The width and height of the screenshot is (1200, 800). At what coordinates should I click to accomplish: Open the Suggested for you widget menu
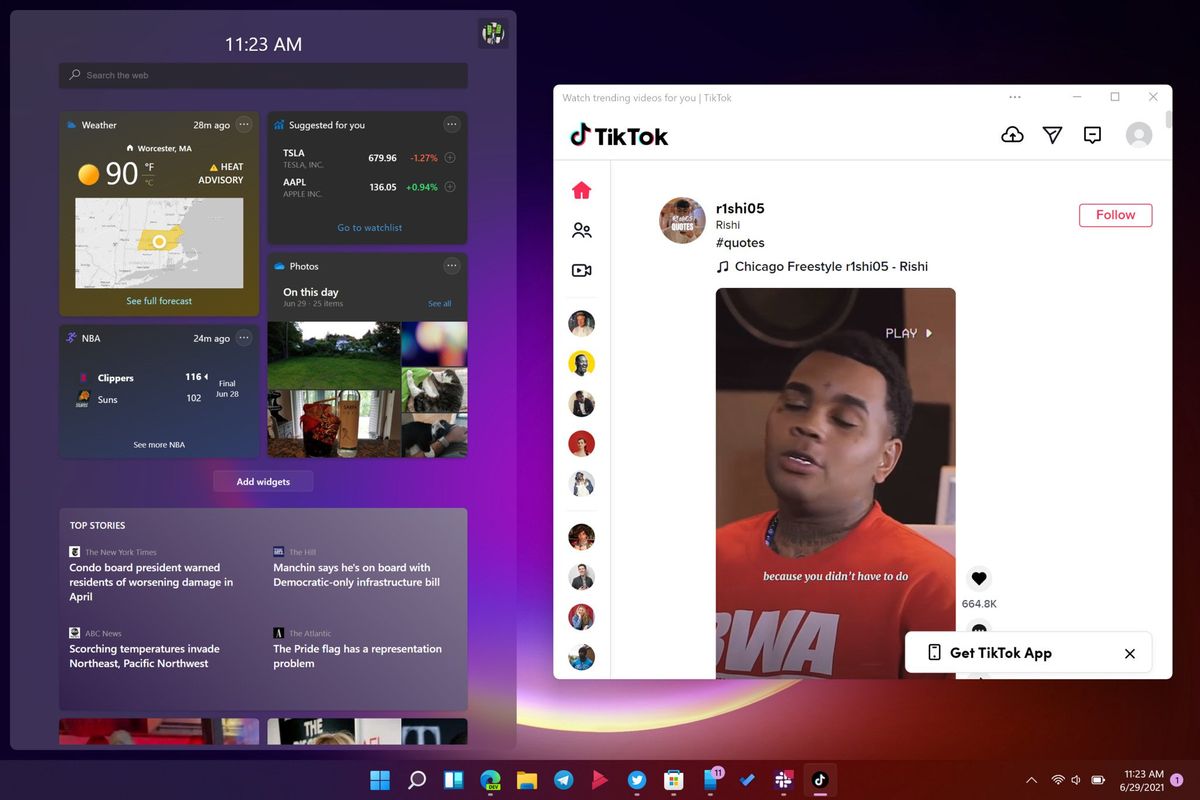point(451,124)
